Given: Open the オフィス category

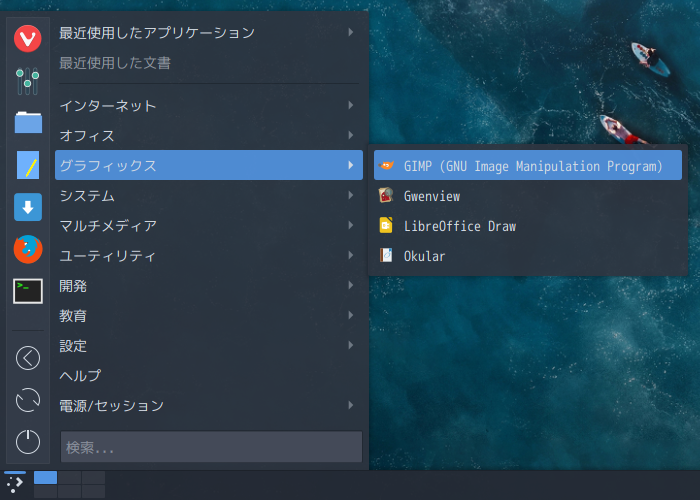Looking at the screenshot, I should (208, 135).
